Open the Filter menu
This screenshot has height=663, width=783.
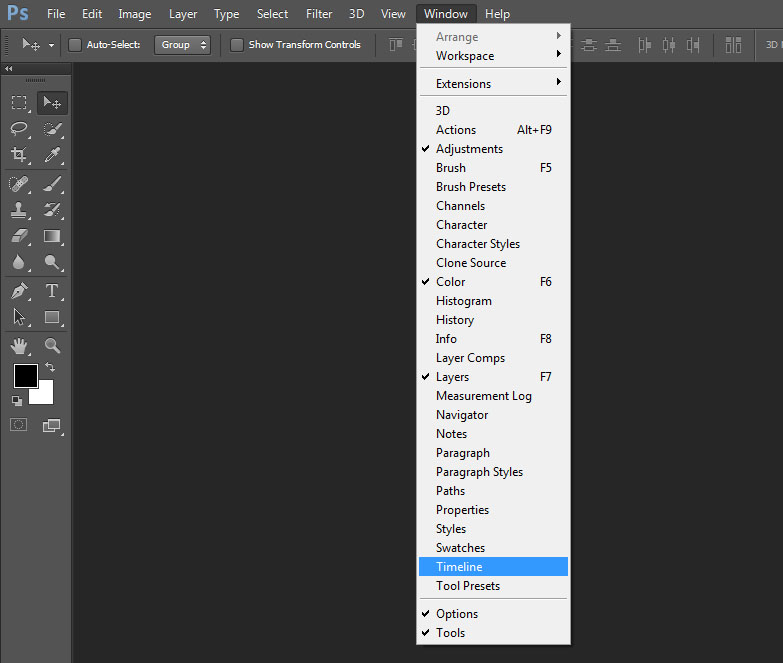319,14
